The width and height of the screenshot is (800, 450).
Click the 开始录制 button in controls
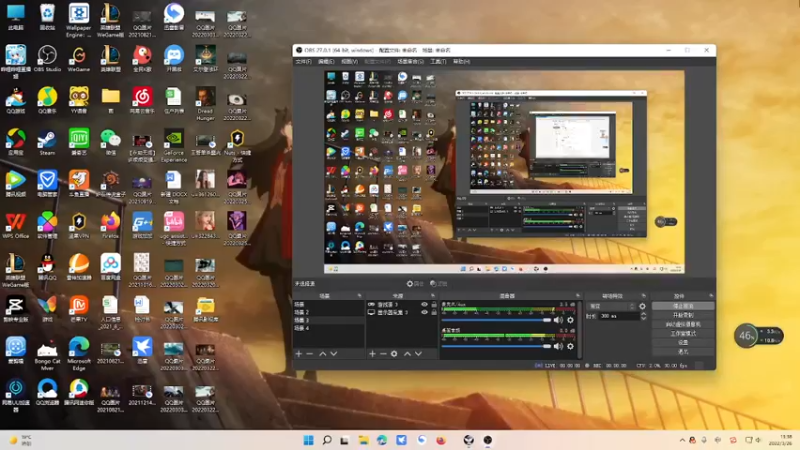coord(683,315)
